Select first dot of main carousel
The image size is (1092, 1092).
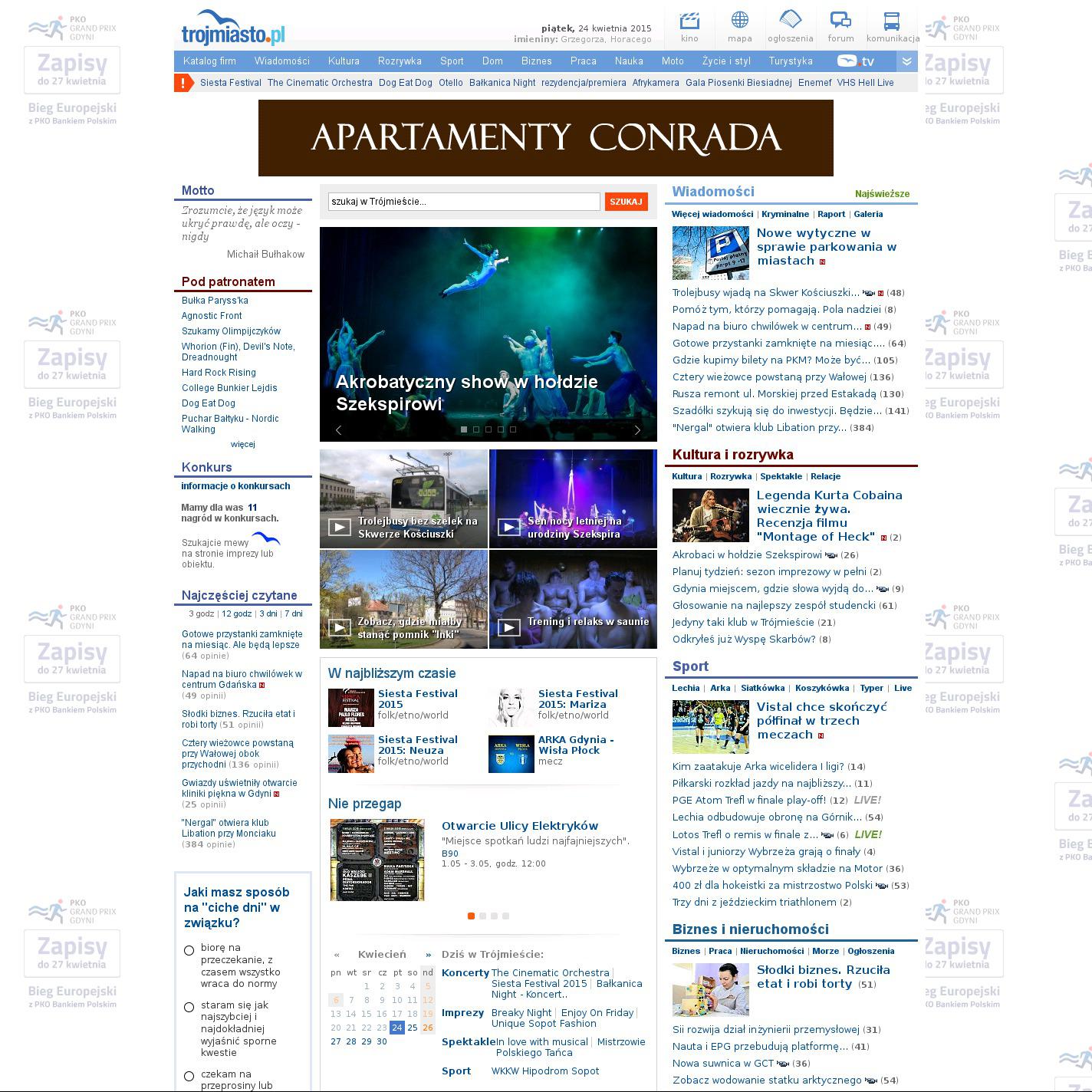(464, 429)
